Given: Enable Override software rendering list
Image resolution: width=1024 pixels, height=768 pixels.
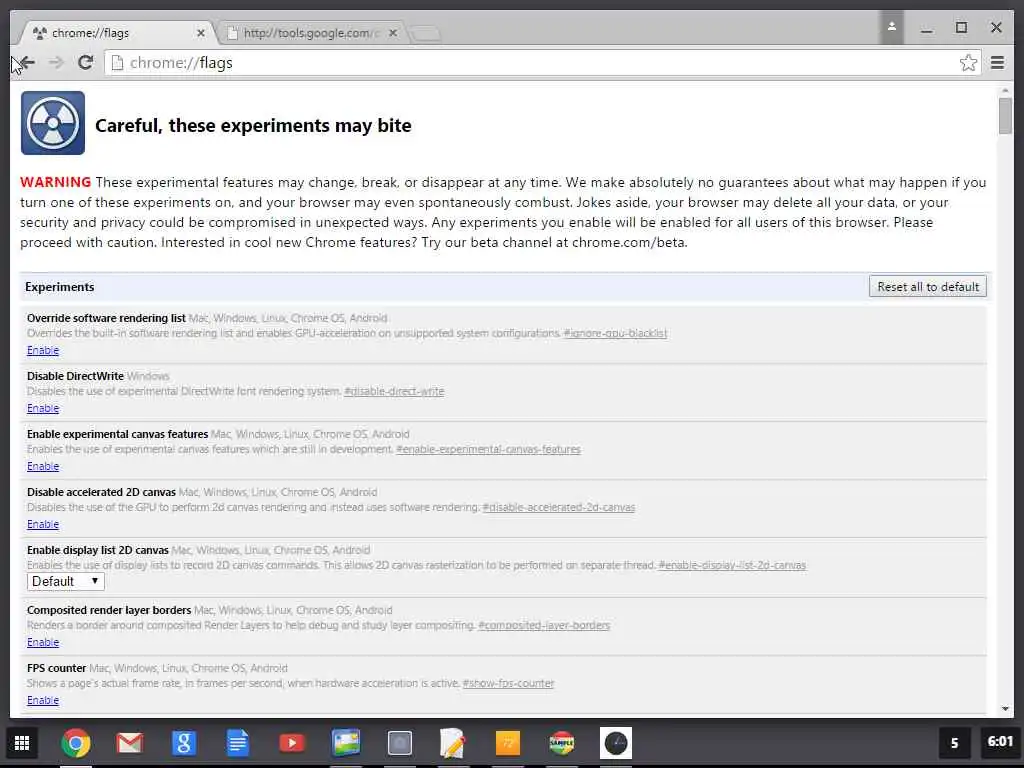Looking at the screenshot, I should click(43, 351).
